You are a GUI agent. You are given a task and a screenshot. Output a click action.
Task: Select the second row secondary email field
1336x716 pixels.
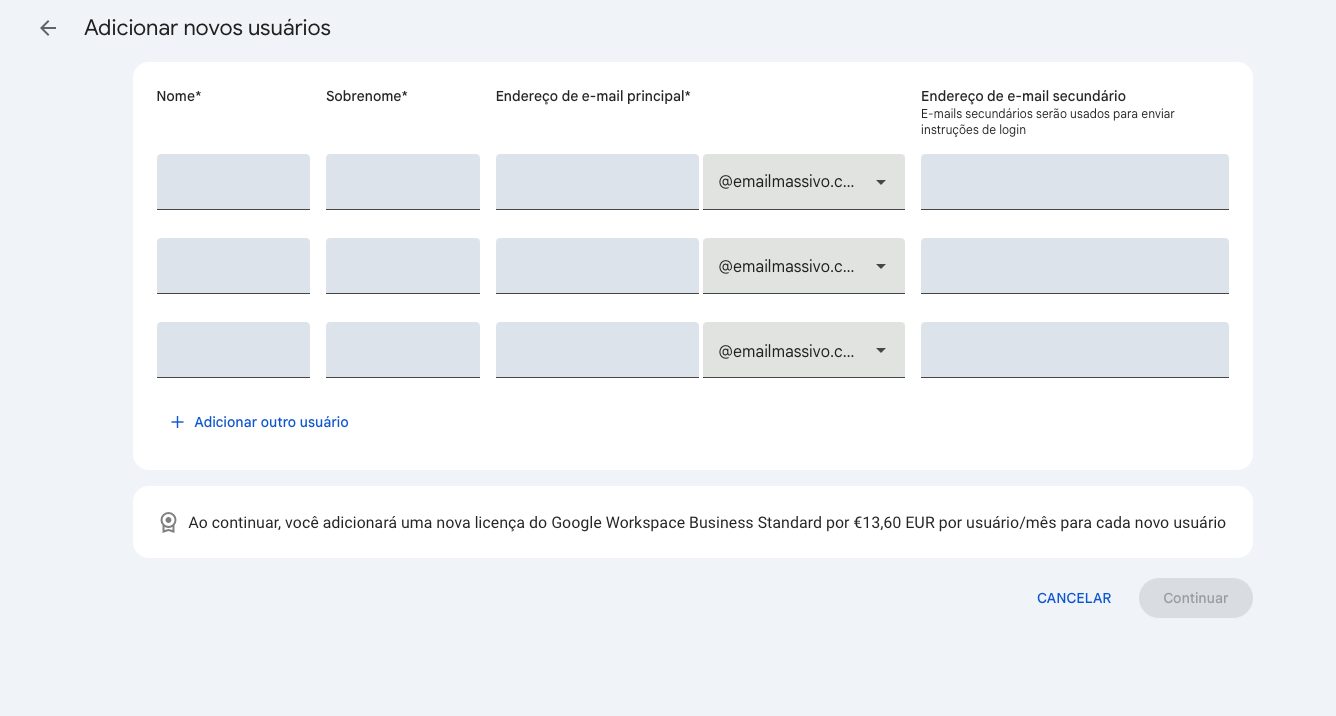click(1074, 266)
